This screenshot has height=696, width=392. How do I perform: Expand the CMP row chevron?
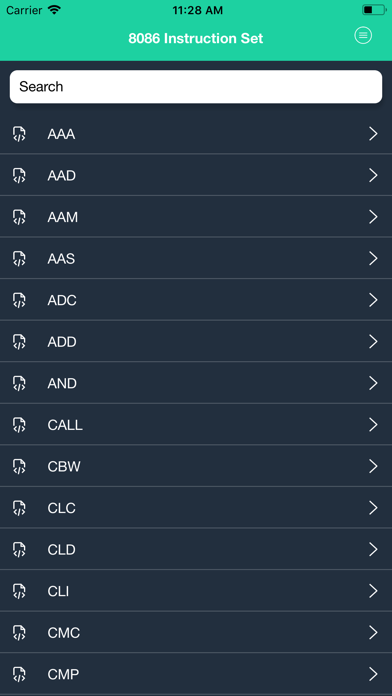coord(373,674)
